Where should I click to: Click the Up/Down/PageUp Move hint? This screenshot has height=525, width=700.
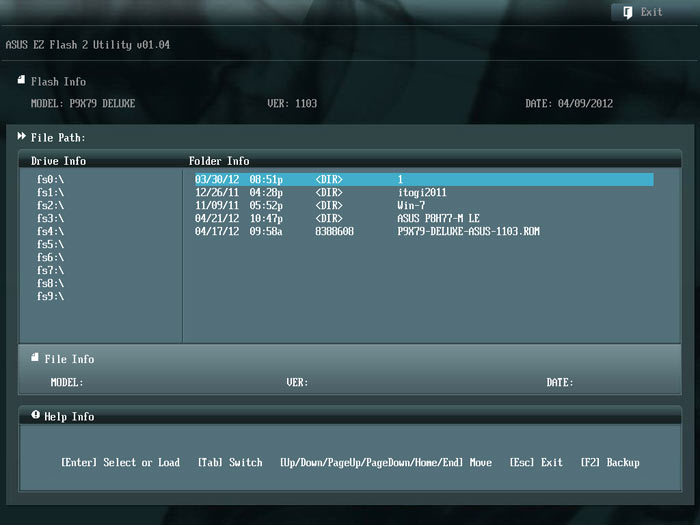(x=386, y=462)
